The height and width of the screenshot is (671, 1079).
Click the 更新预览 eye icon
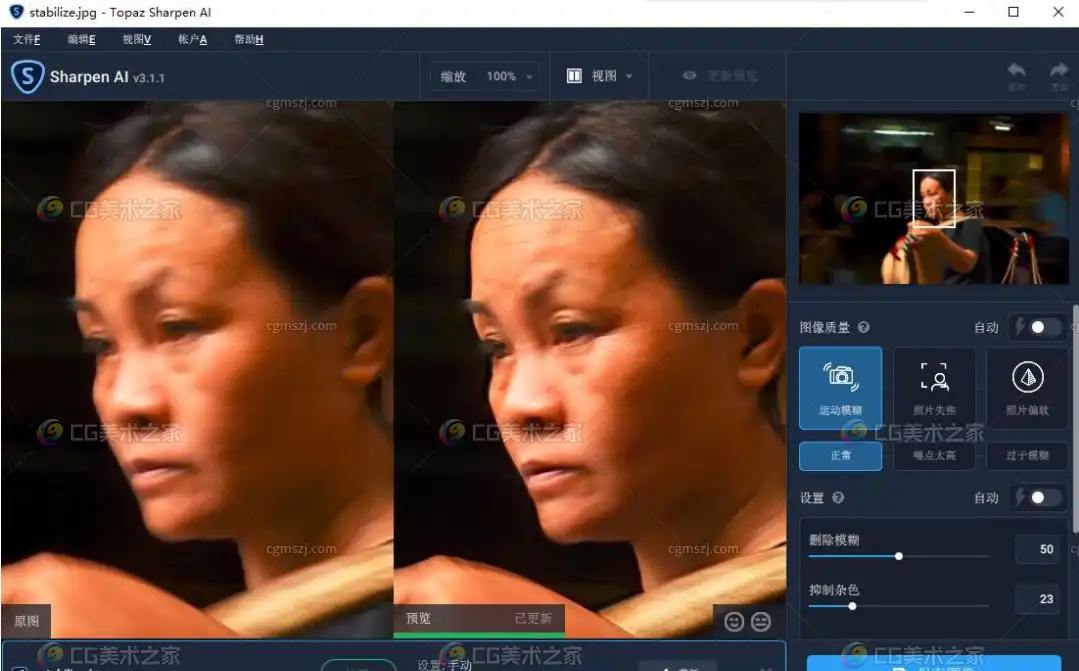pyautogui.click(x=689, y=76)
